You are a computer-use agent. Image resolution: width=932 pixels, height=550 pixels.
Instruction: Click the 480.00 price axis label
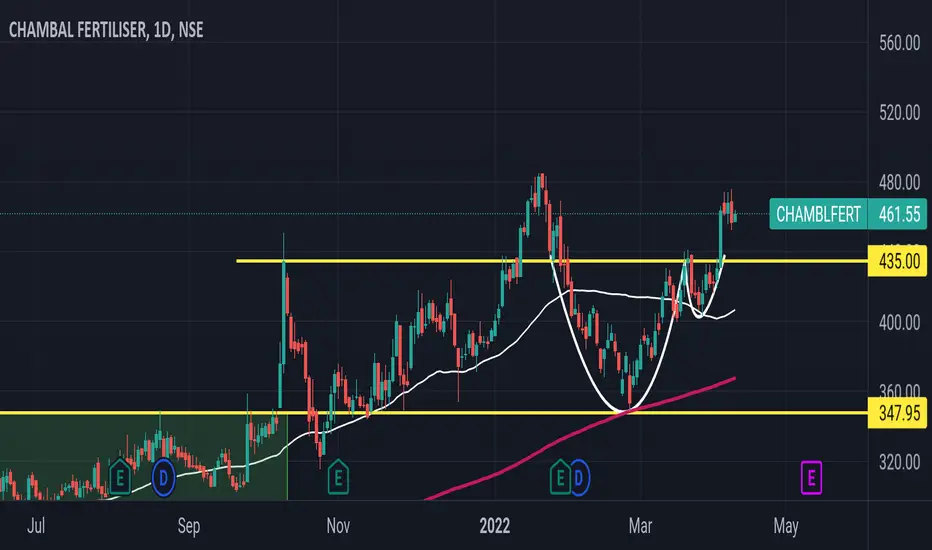coord(899,183)
